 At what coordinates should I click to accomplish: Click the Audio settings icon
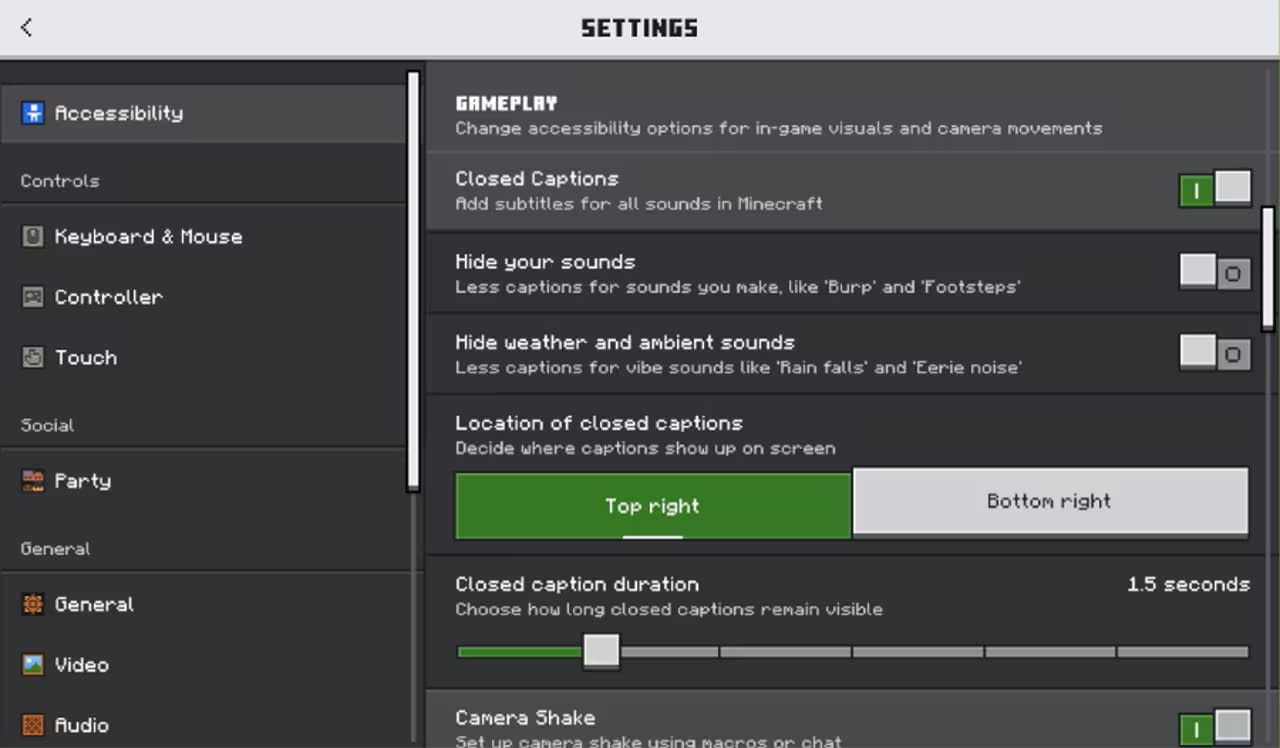[33, 725]
